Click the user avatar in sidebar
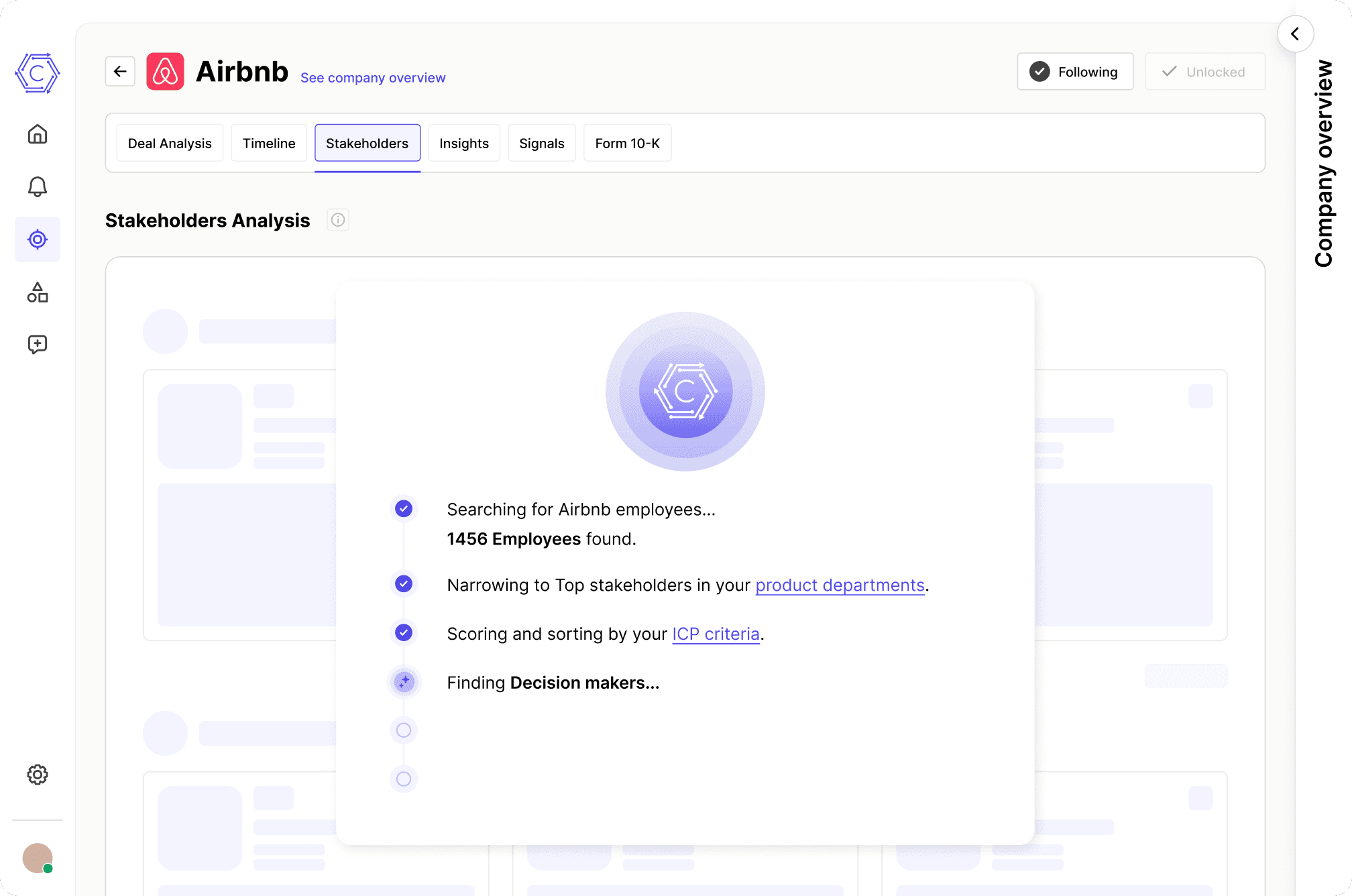Viewport: 1352px width, 896px height. pos(38,858)
